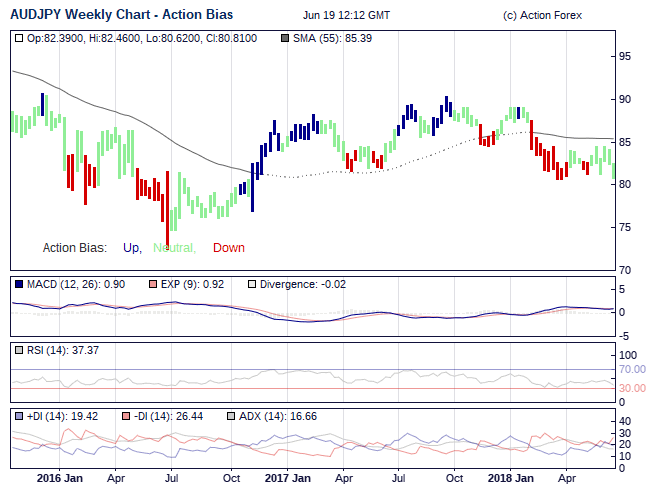Screen dimensions: 650x489
Task: Click the 90 price axis label
Action: (625, 99)
